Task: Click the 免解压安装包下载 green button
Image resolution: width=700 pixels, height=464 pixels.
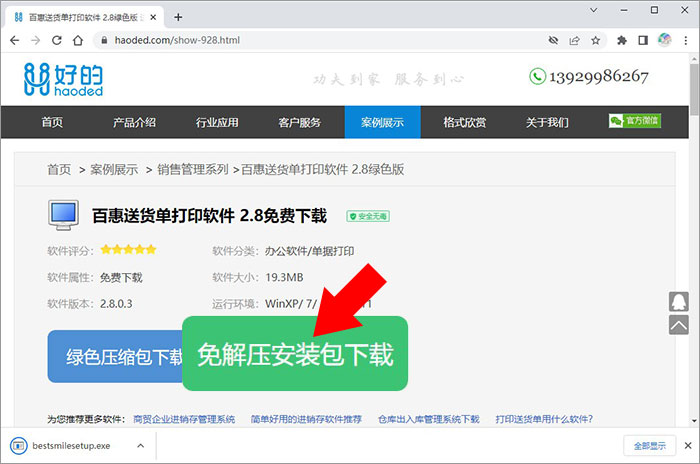Action: [295, 354]
